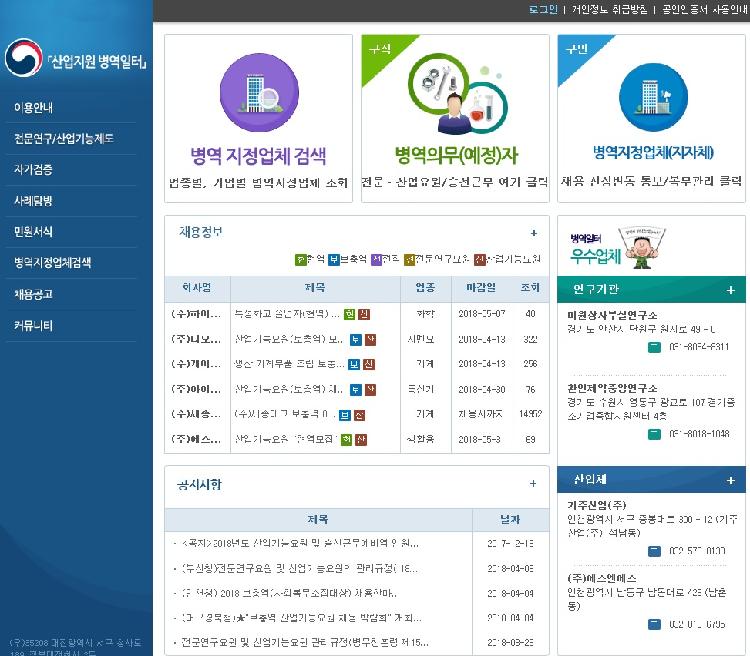Expand 연구기관 list with plus button

[x=731, y=290]
